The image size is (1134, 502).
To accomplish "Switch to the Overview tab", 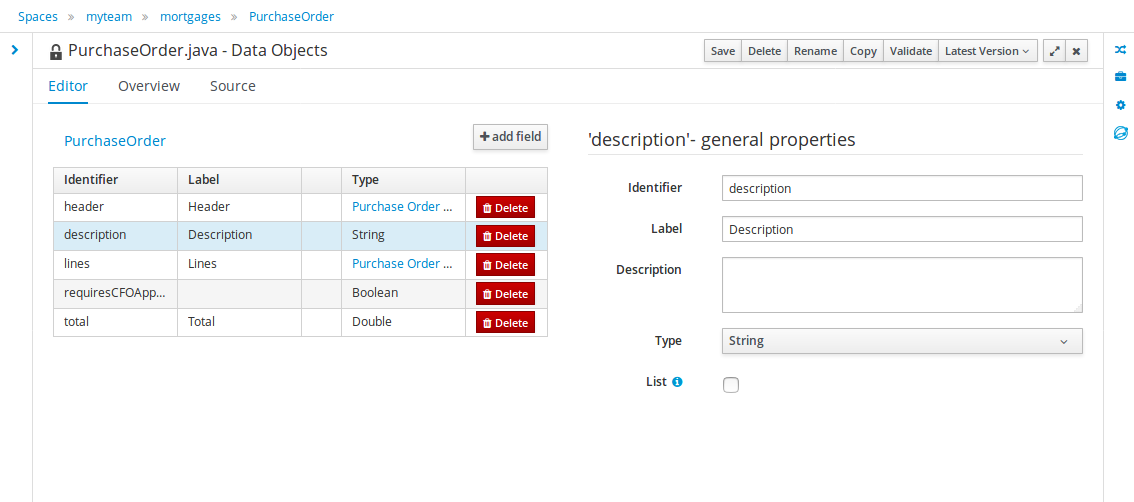I will 149,86.
